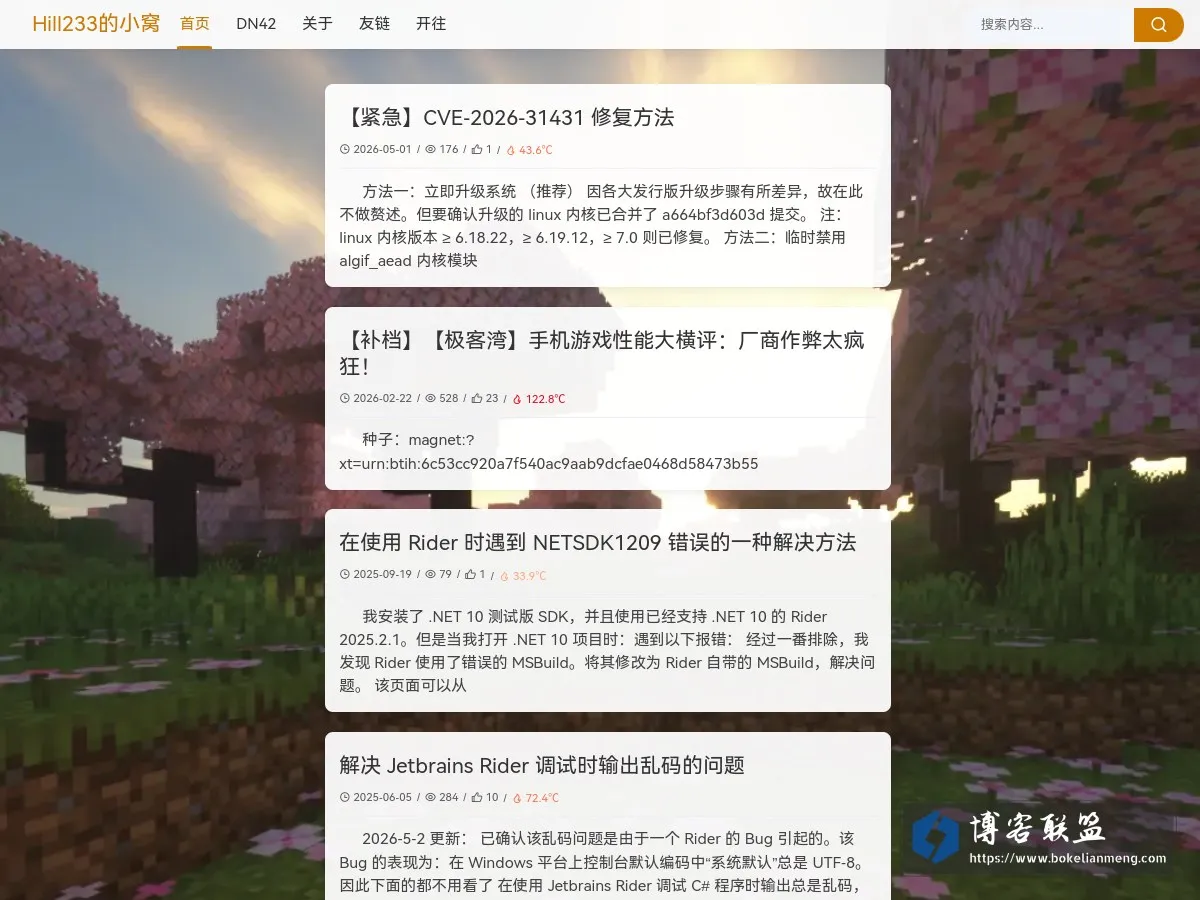Click the eye icon beside 79 views

point(431,575)
